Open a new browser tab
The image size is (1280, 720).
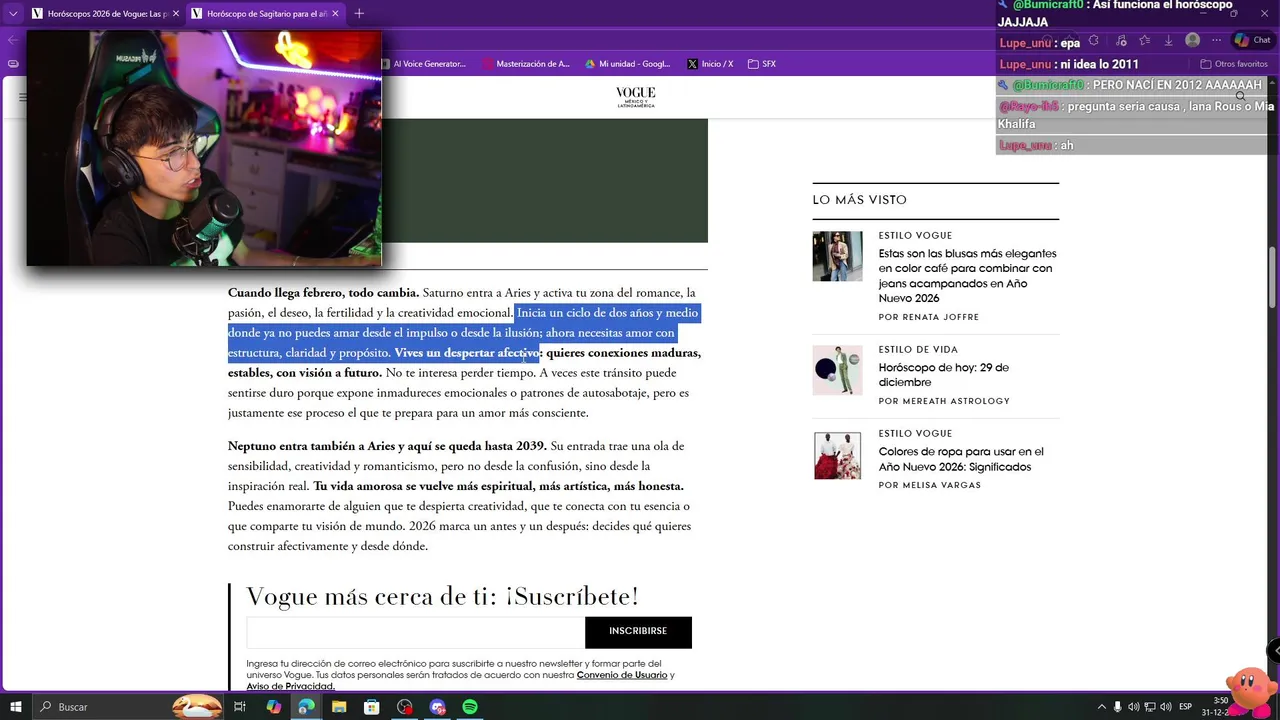point(359,14)
